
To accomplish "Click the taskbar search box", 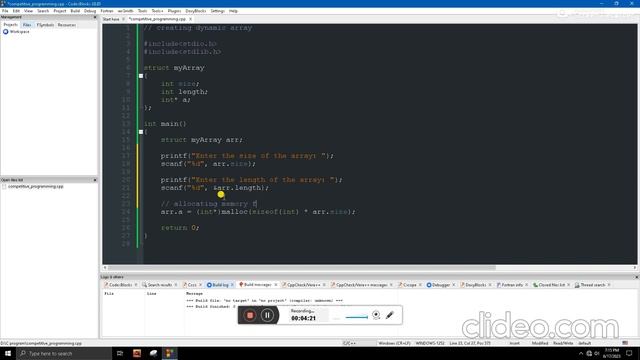I will click(64, 353).
